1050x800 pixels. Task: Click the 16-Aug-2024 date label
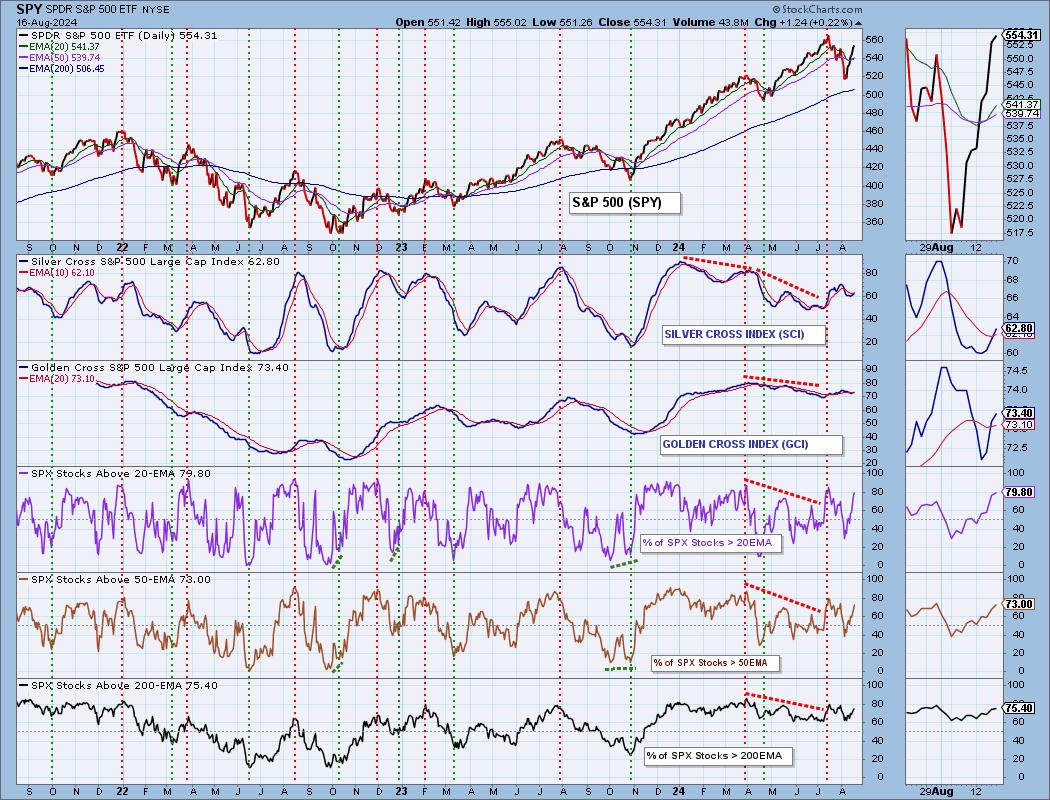[45, 21]
